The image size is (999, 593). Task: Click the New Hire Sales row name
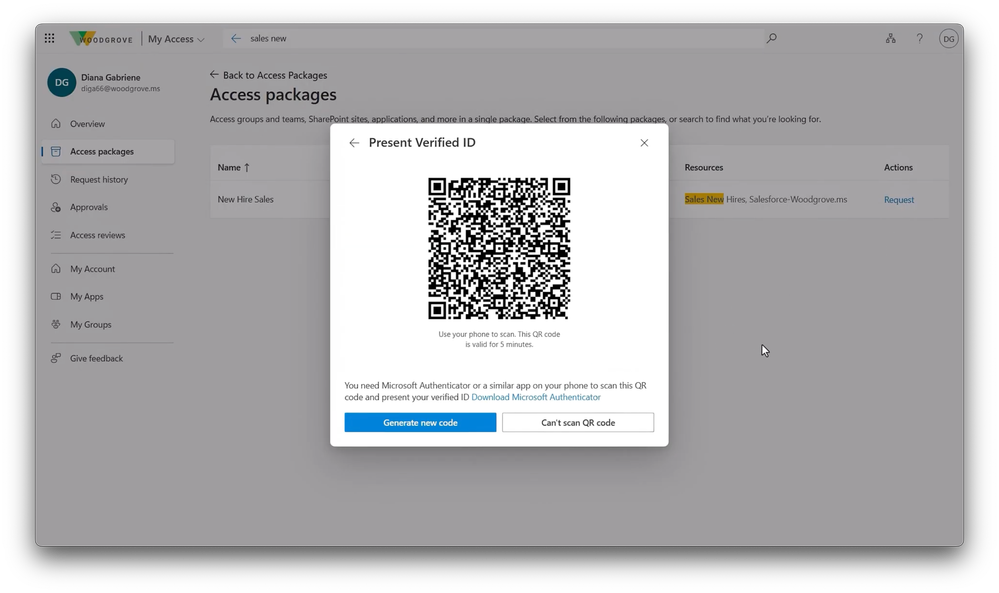[245, 199]
